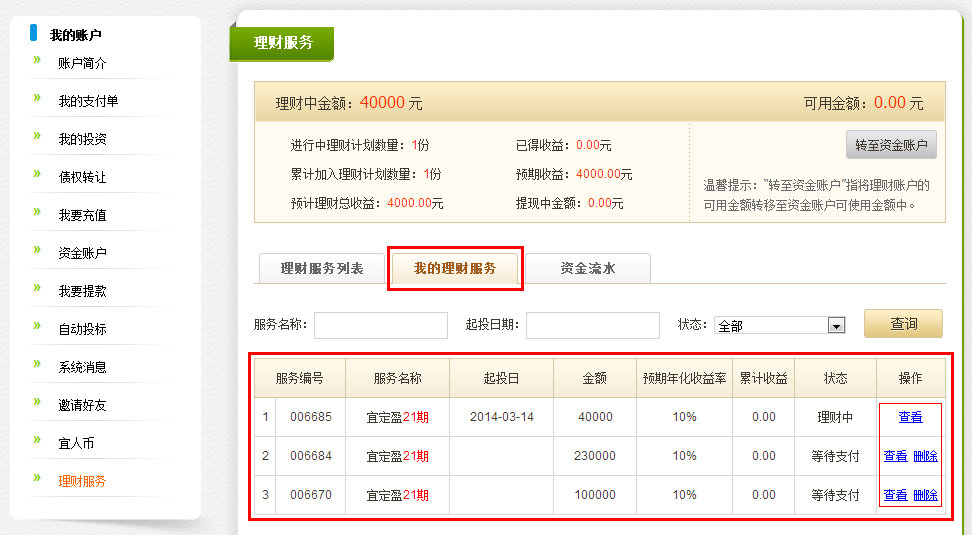
Task: Navigate to 我要充值
Action: pos(82,215)
